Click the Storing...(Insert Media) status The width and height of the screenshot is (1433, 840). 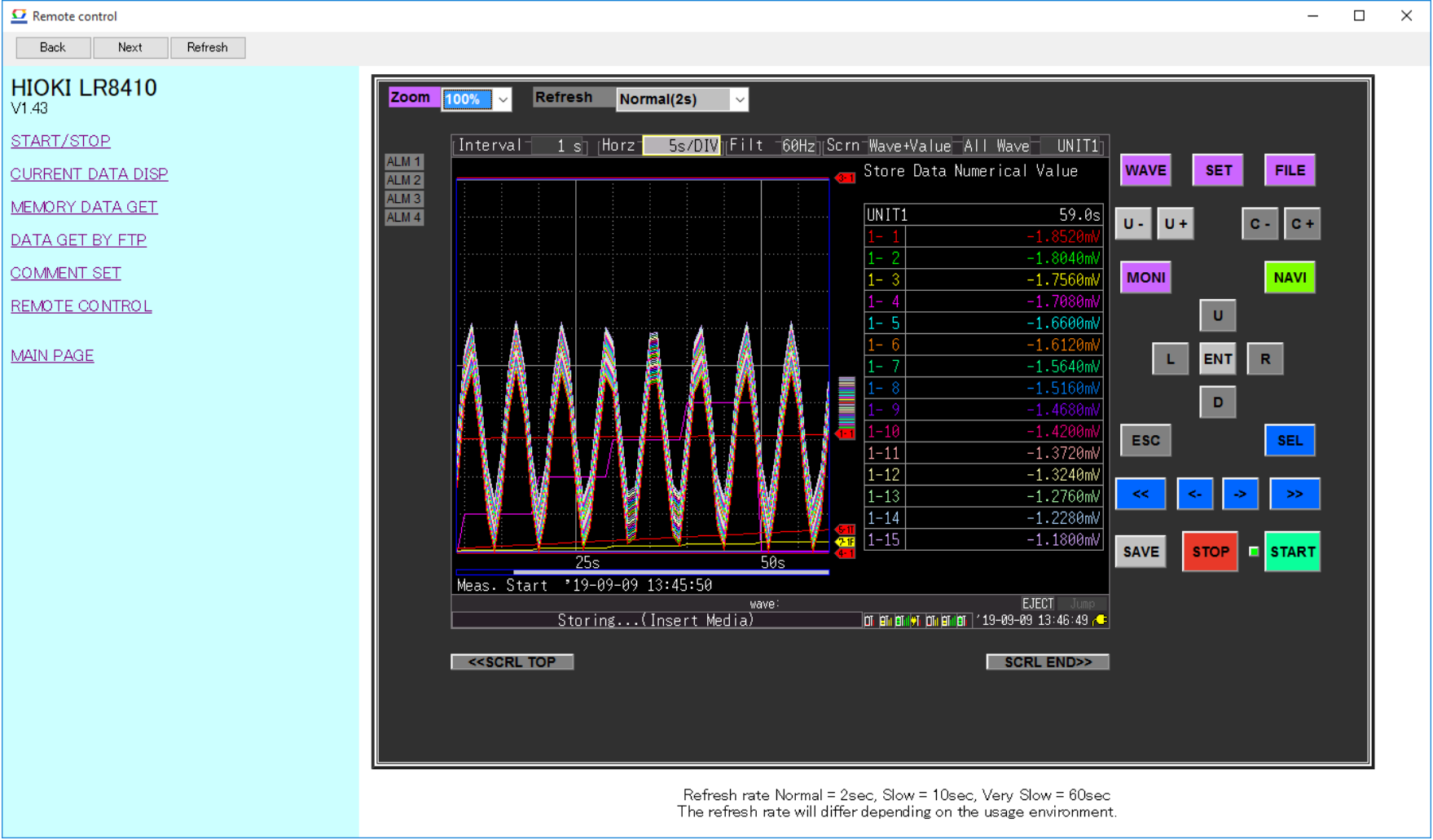pyautogui.click(x=656, y=621)
